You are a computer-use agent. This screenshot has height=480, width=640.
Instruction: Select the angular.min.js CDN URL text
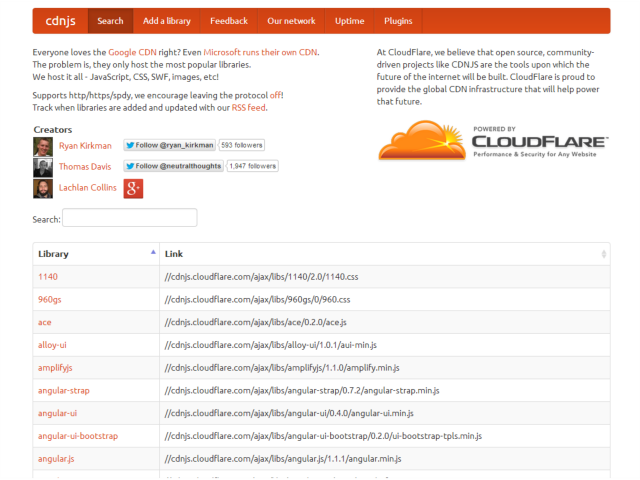[x=283, y=459]
